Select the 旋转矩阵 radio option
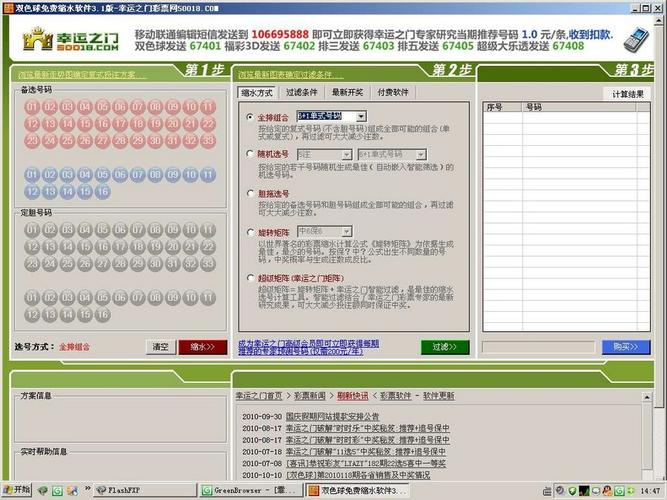This screenshot has height=500, width=667. click(250, 232)
